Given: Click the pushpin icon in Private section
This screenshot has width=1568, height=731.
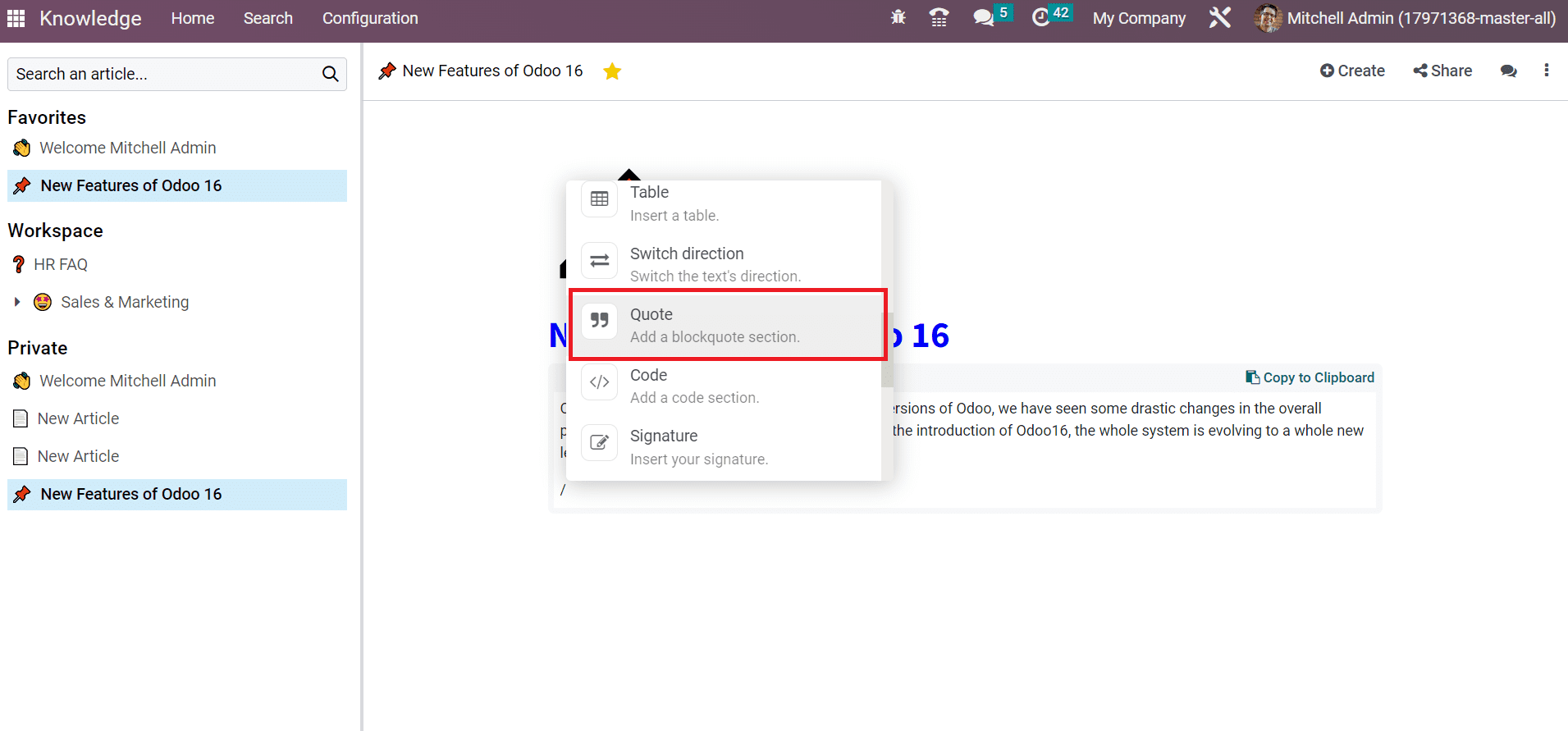Looking at the screenshot, I should [x=22, y=494].
